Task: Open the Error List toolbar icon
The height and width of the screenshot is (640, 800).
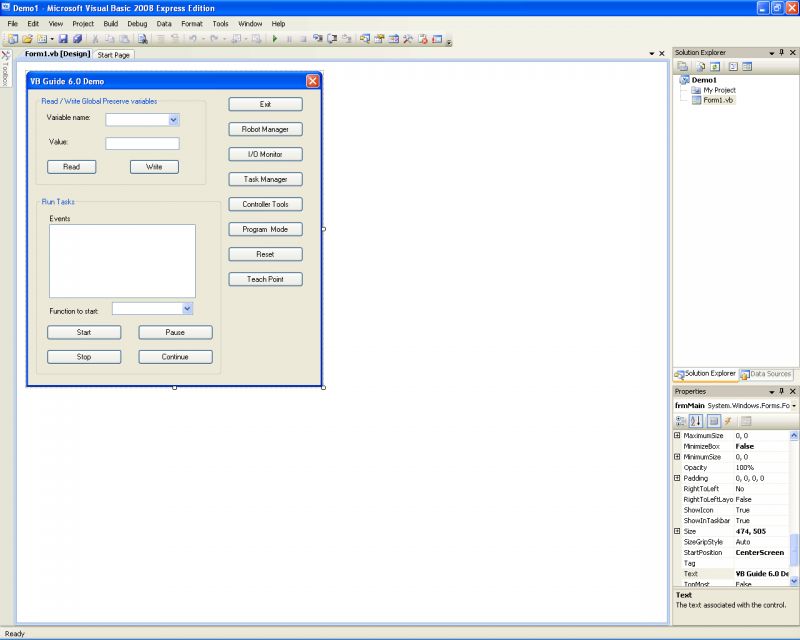Action: pyautogui.click(x=422, y=39)
